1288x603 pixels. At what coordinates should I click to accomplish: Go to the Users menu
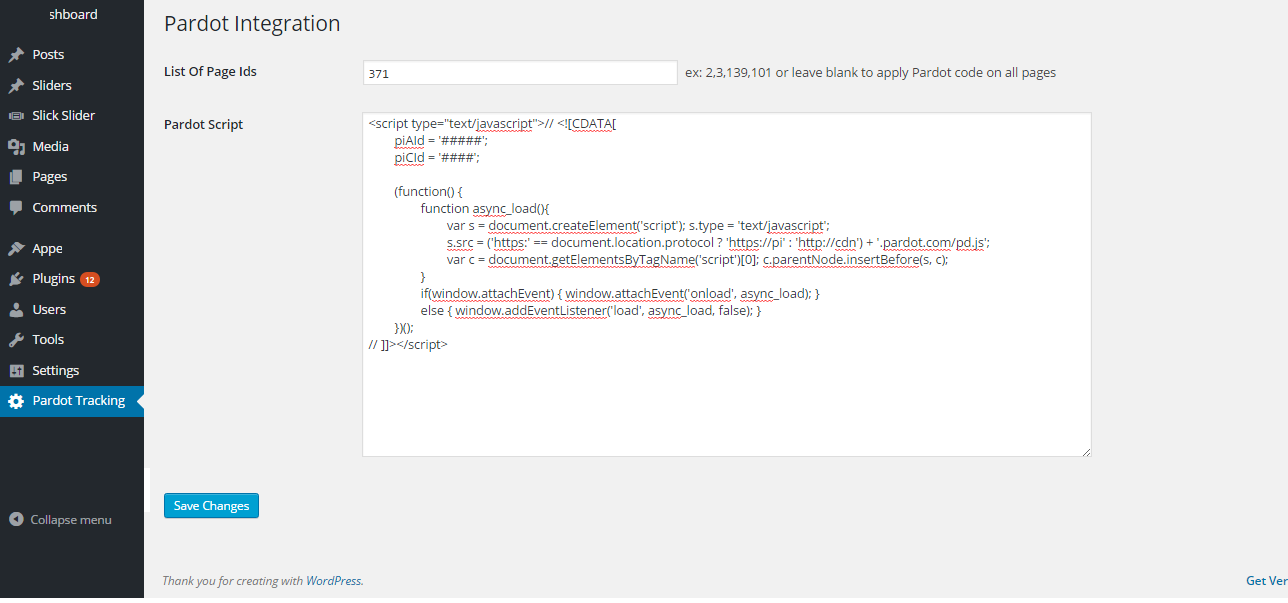(72, 310)
